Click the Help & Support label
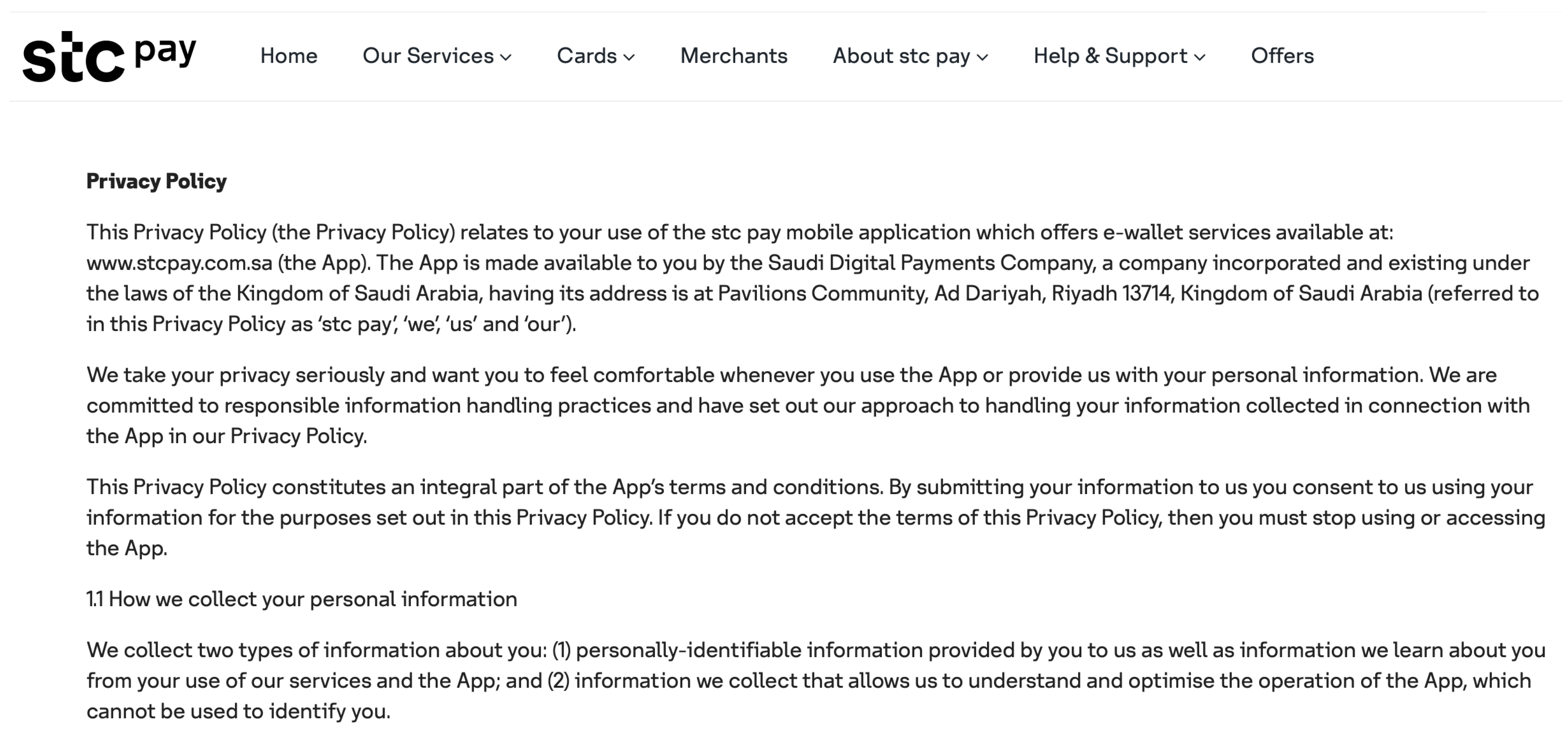This screenshot has width=1568, height=731. 1110,56
